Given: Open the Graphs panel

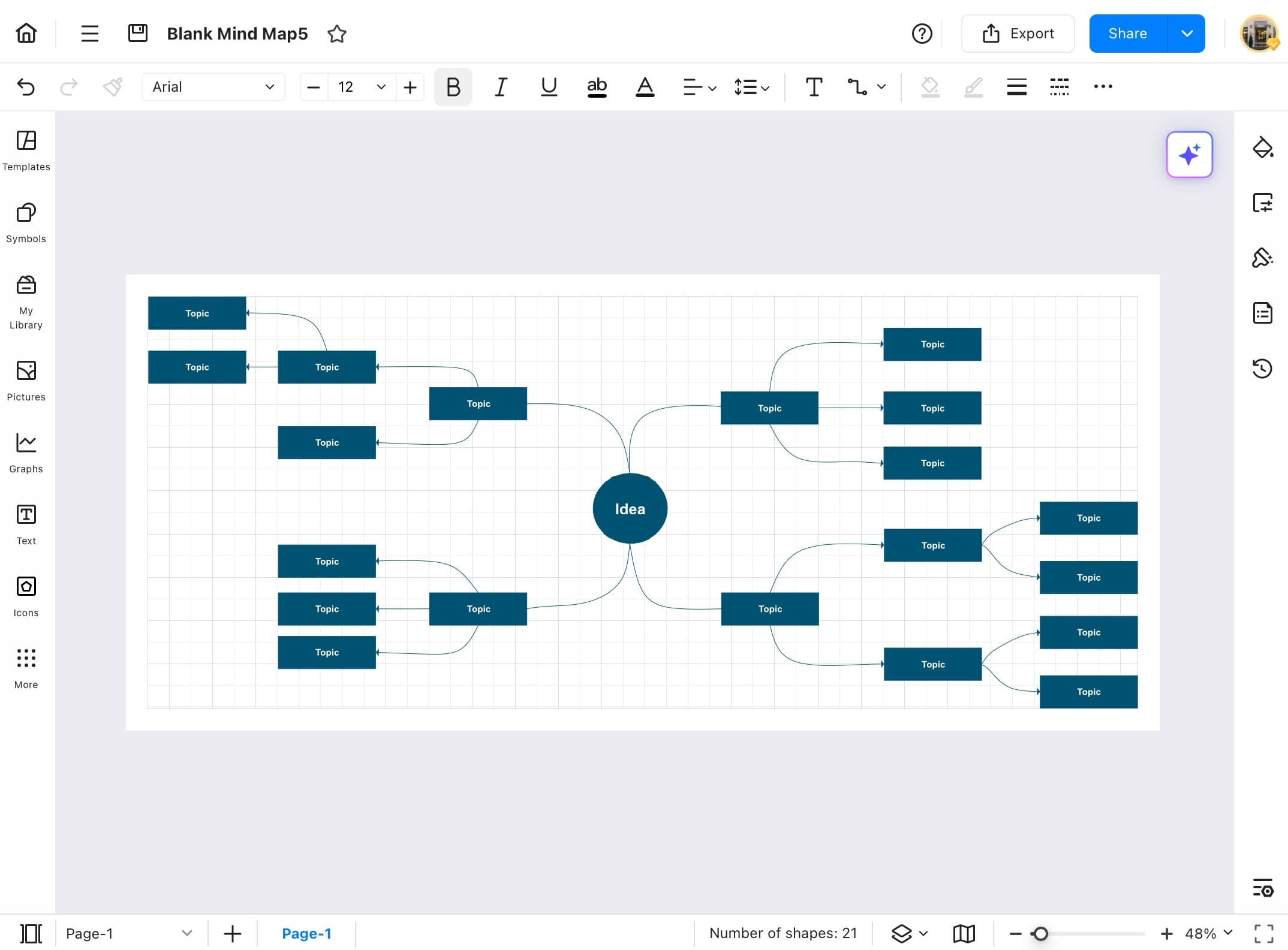Looking at the screenshot, I should 26,451.
